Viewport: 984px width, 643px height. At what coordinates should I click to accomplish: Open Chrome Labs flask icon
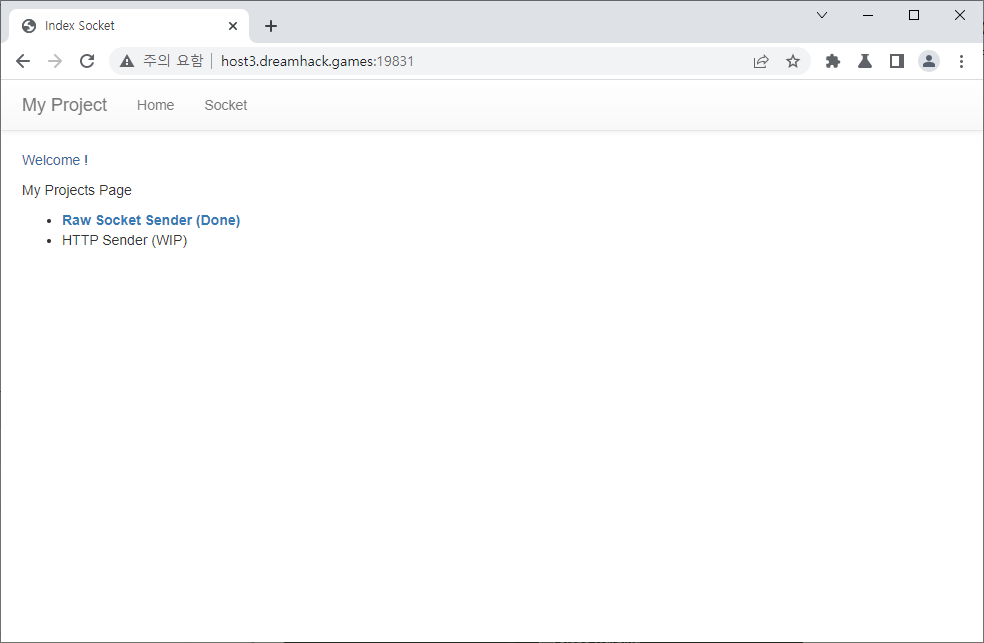pyautogui.click(x=865, y=61)
